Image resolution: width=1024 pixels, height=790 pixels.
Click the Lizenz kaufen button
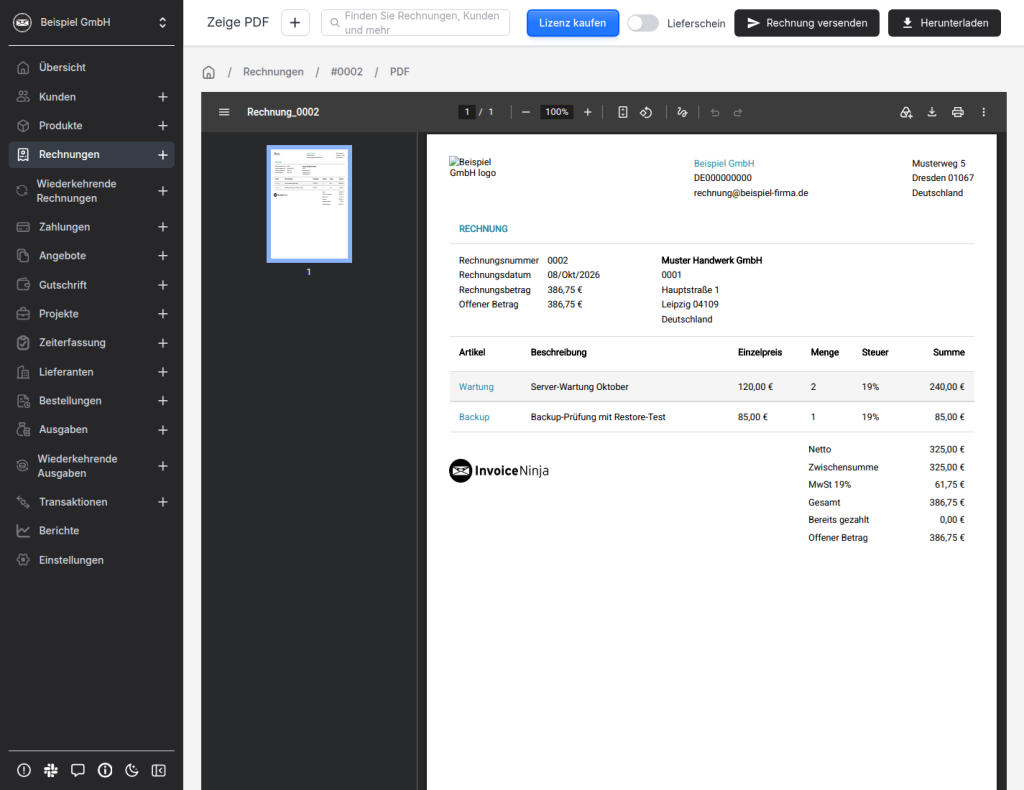click(x=572, y=23)
